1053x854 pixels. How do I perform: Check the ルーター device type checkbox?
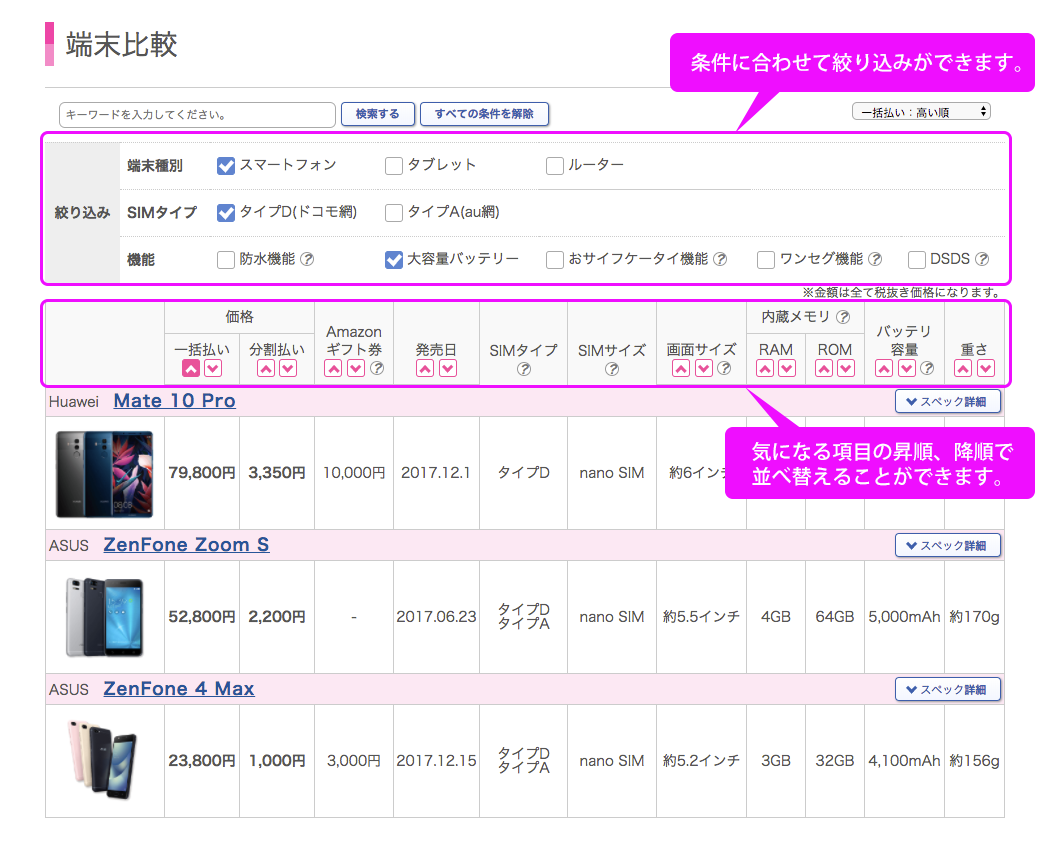click(x=555, y=166)
